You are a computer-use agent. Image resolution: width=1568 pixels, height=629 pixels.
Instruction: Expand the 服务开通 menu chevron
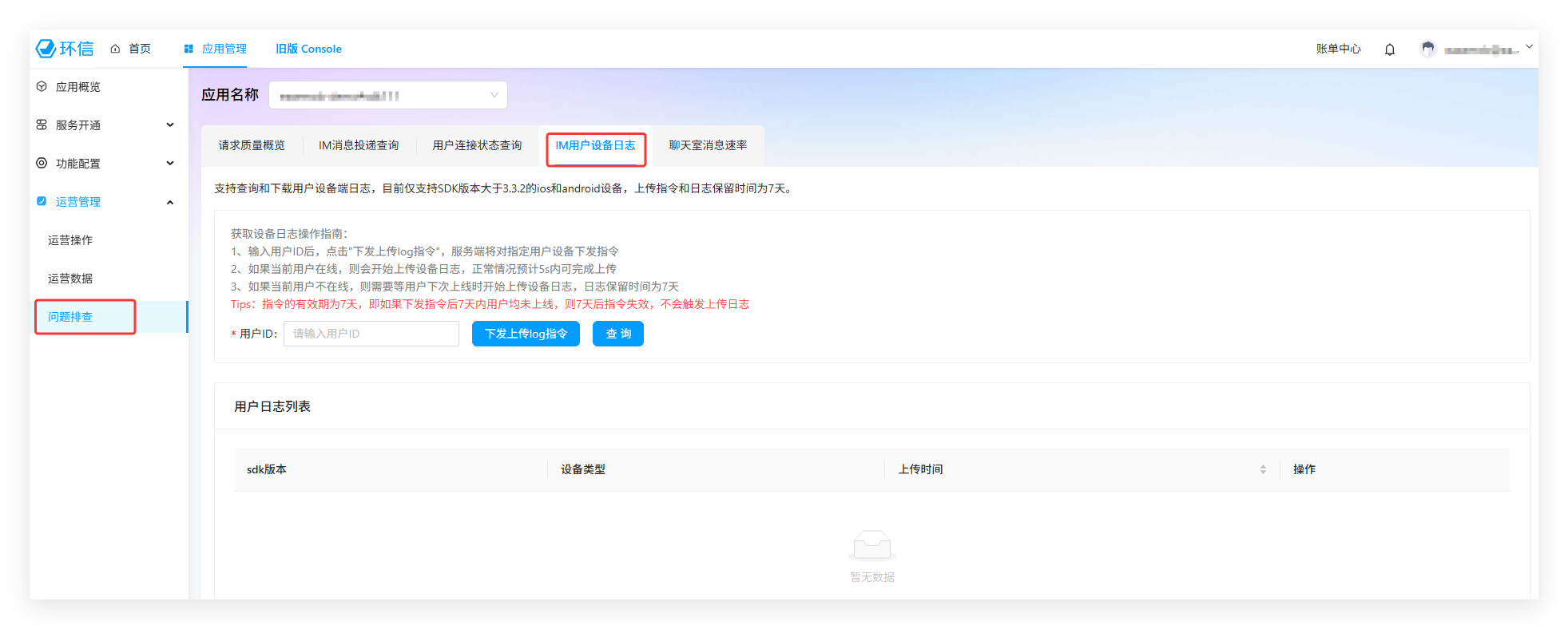click(170, 125)
